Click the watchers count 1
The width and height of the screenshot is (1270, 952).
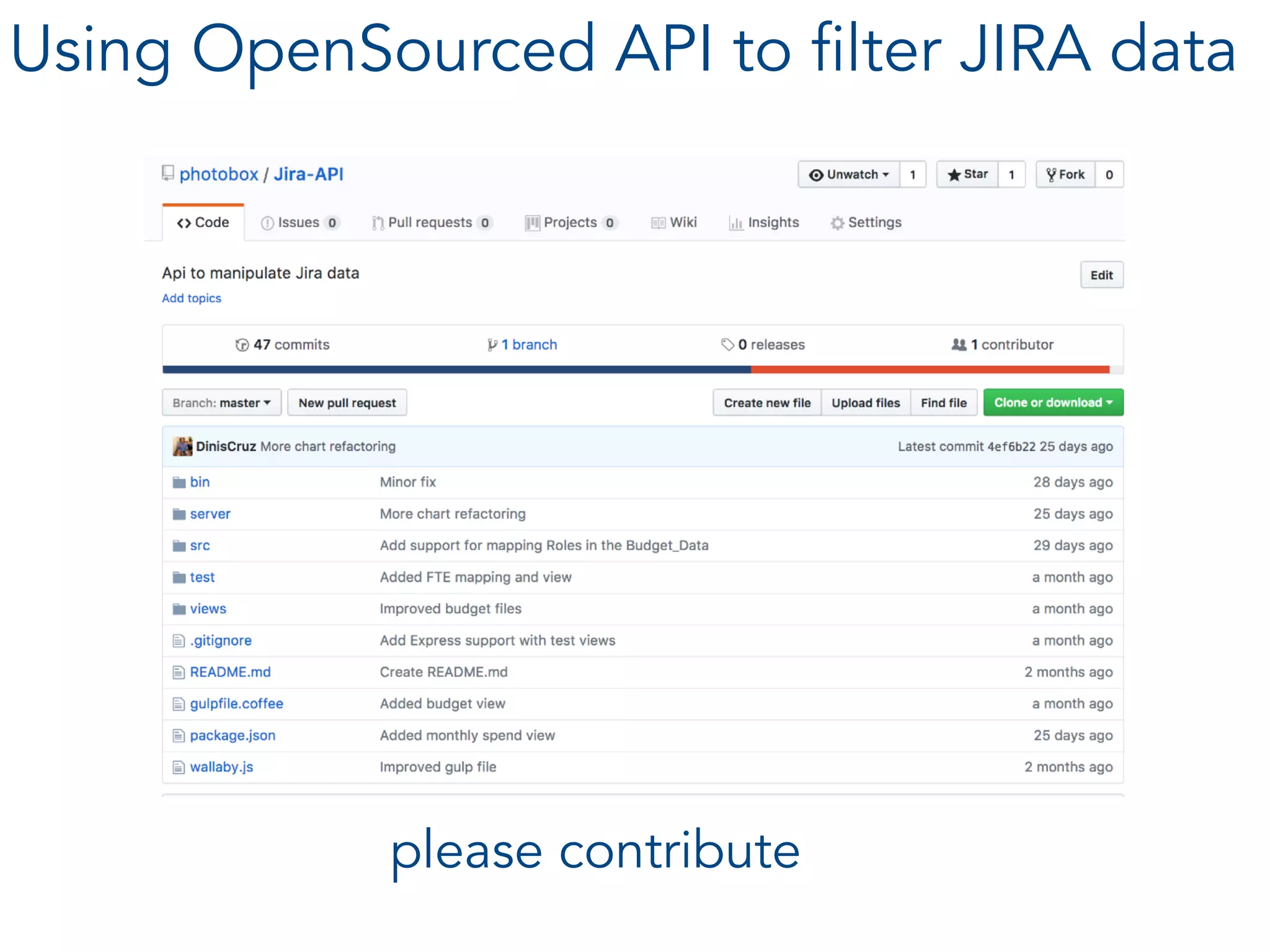click(913, 174)
